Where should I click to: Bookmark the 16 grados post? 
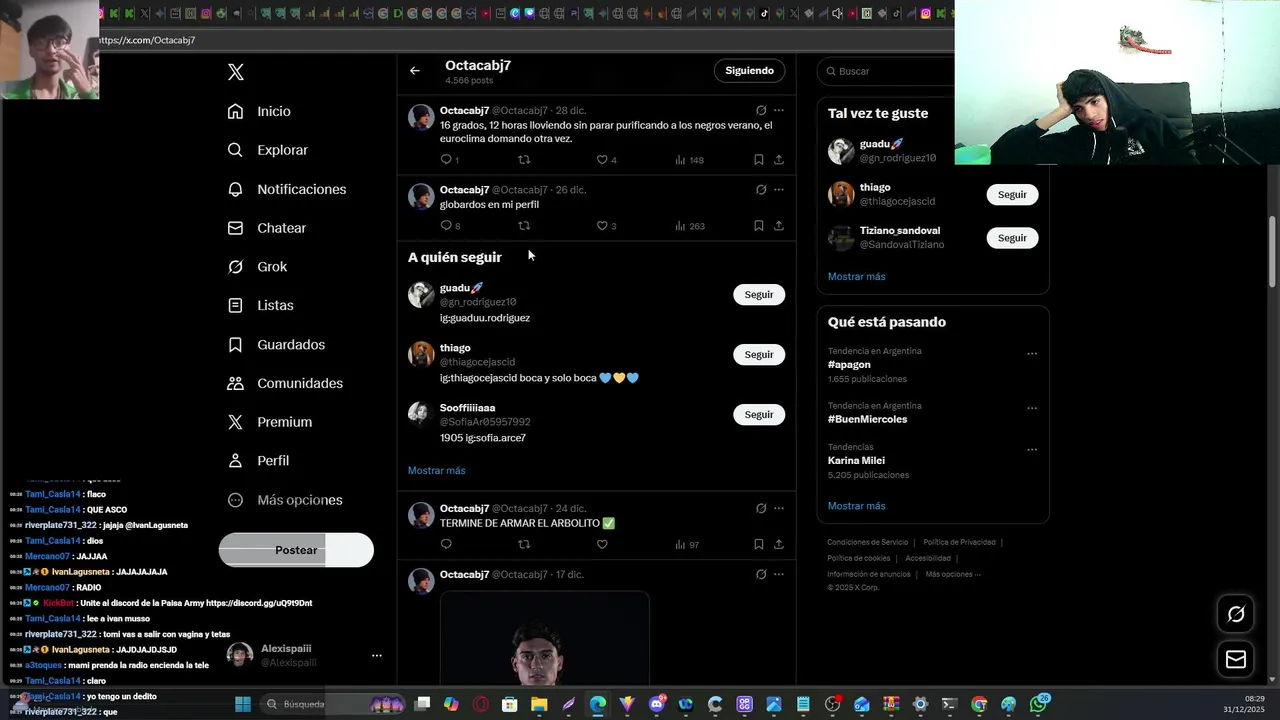[759, 160]
